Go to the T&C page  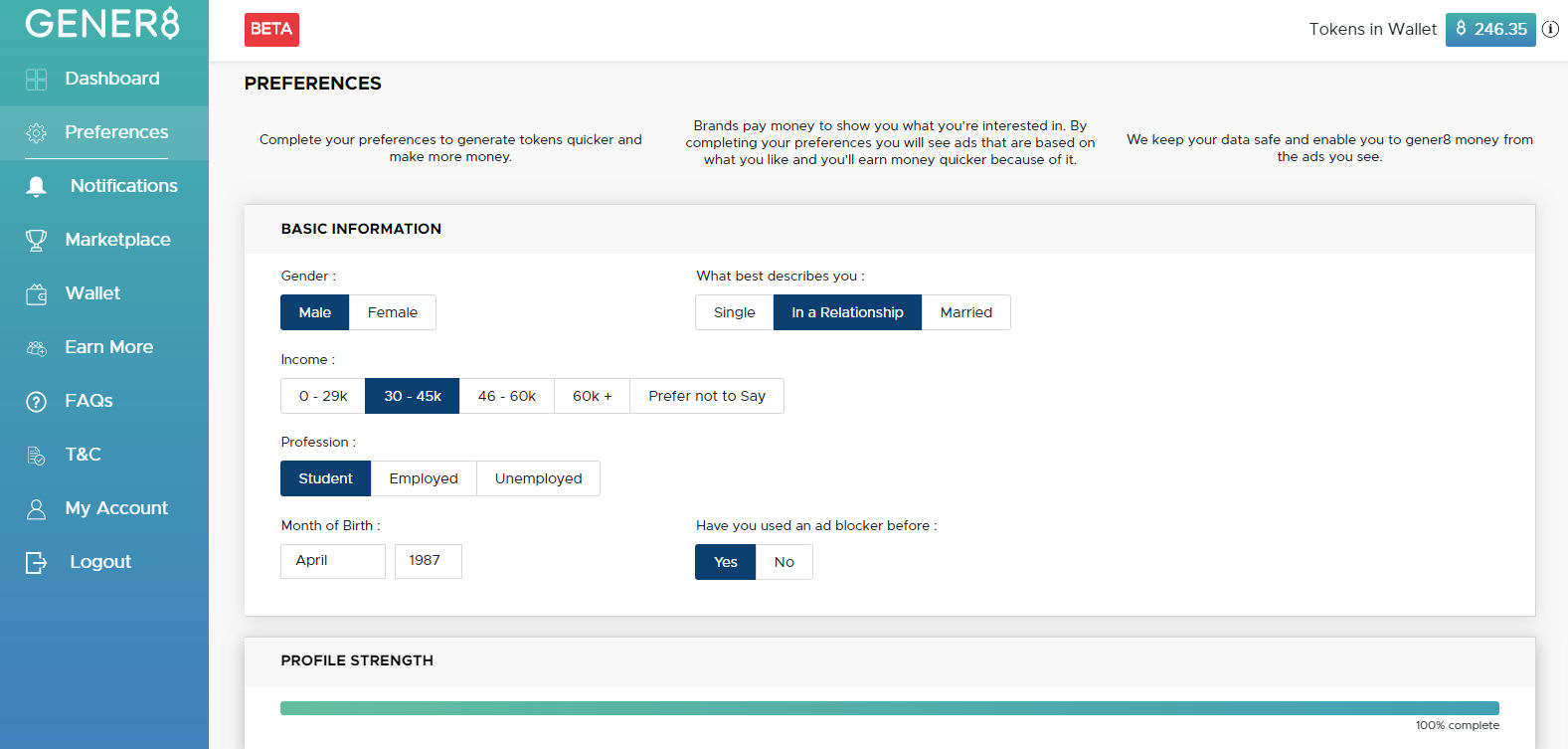pyautogui.click(x=84, y=455)
